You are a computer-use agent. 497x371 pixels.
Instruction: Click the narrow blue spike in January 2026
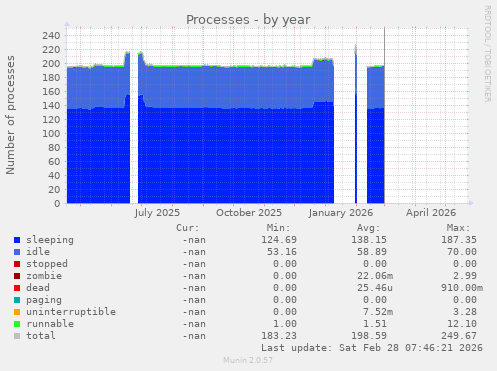(x=356, y=127)
